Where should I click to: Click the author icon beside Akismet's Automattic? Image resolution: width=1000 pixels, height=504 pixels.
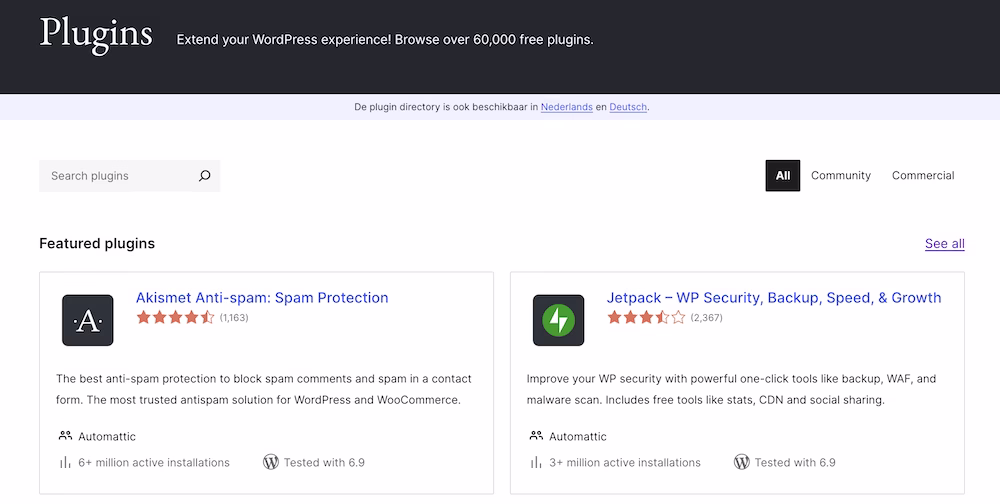65,436
